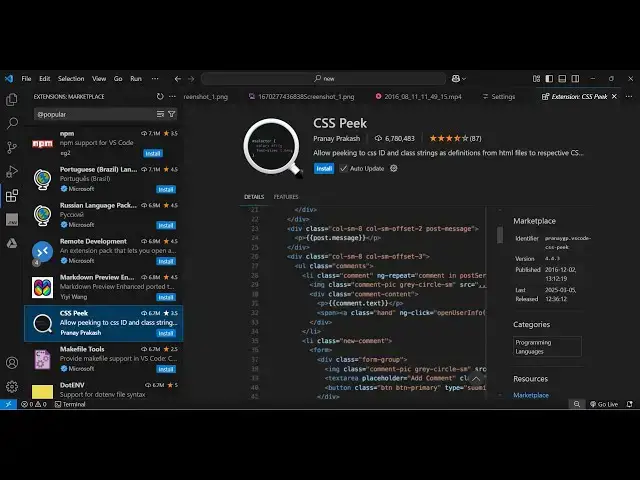The width and height of the screenshot is (640, 480).
Task: Install the CSS Peek extension from details page
Action: coord(324,168)
